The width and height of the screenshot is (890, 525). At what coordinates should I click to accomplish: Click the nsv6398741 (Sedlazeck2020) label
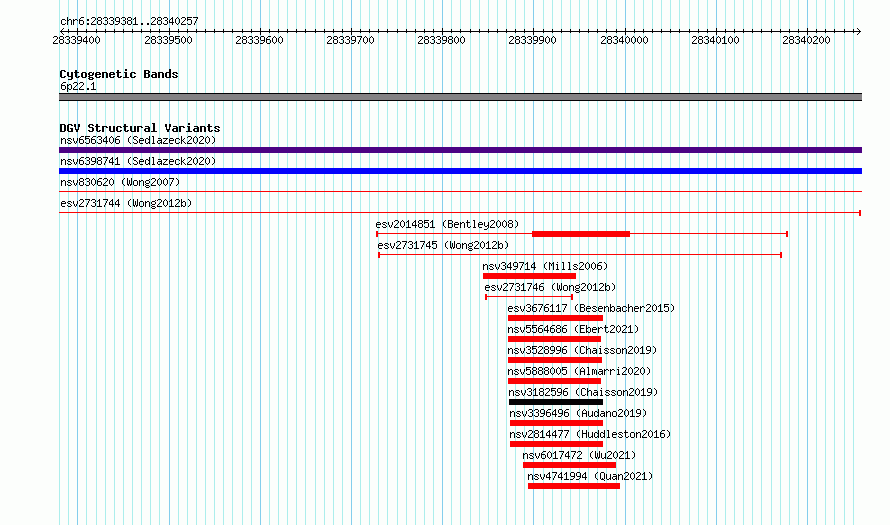pyautogui.click(x=138, y=161)
